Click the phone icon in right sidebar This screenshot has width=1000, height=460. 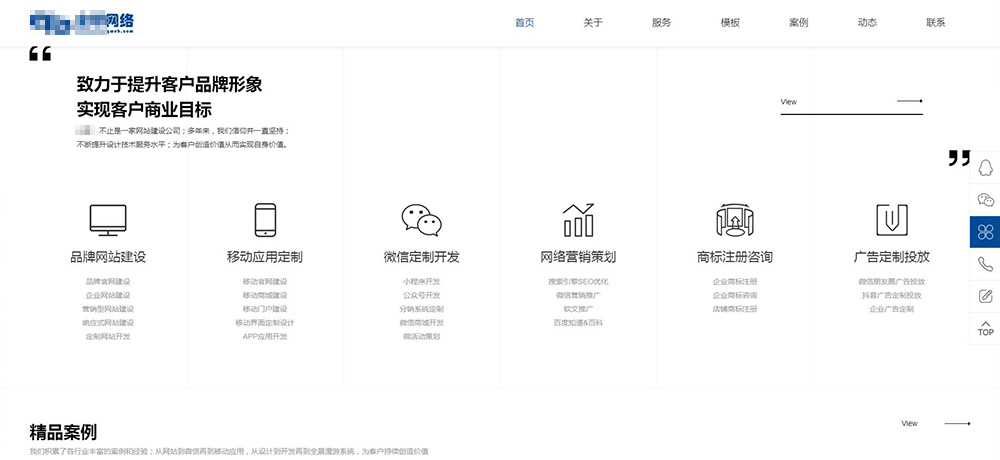coord(985,264)
